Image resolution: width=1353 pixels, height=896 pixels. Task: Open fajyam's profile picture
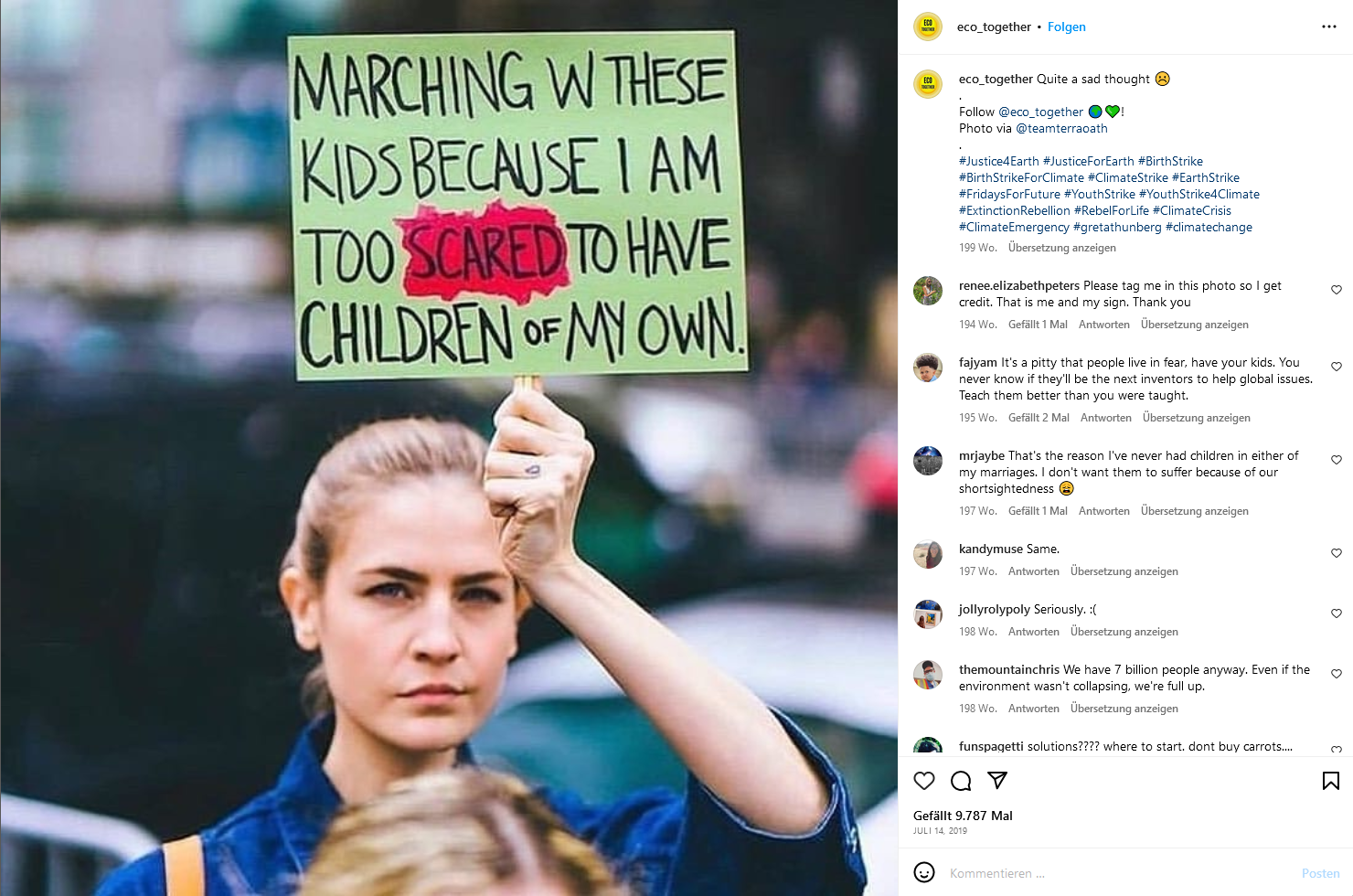pos(928,368)
